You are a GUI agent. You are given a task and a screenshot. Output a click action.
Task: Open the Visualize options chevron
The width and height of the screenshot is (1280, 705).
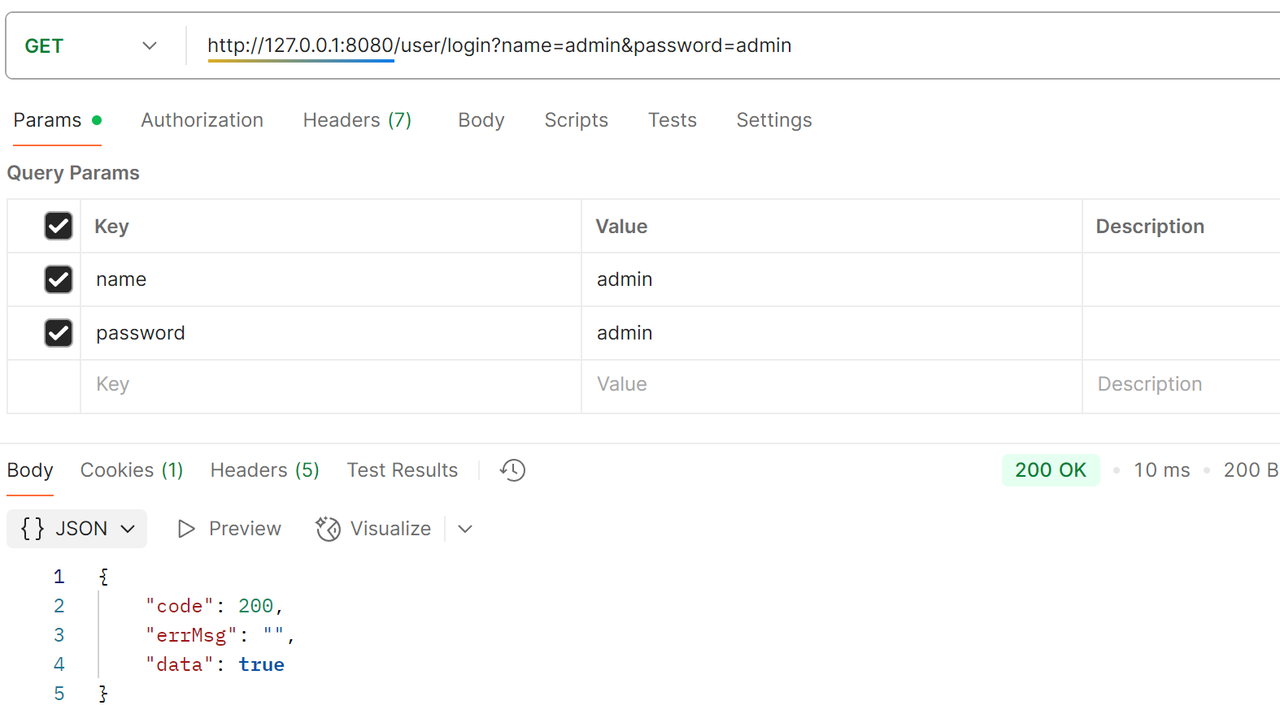(465, 529)
